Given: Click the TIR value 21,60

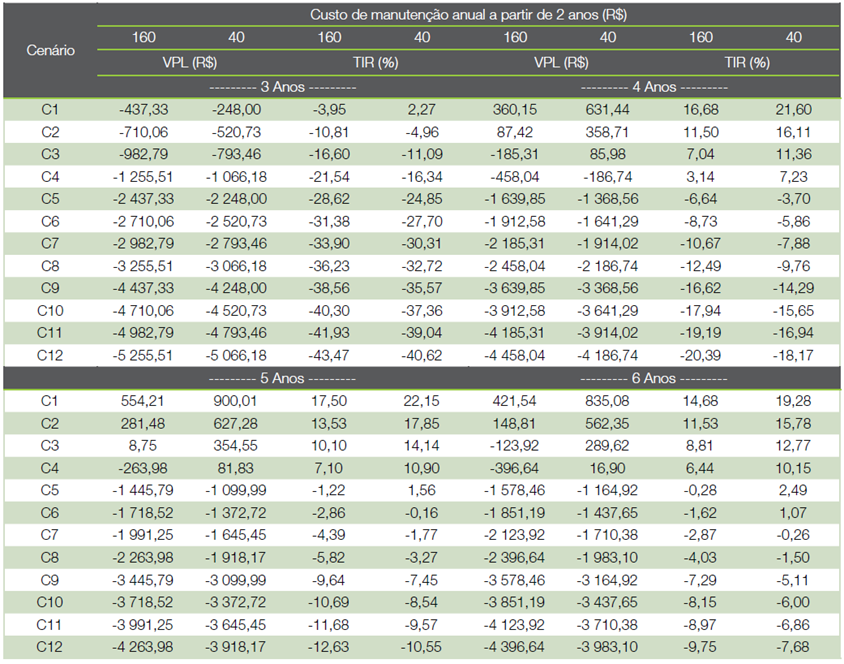Looking at the screenshot, I should click(x=793, y=109).
